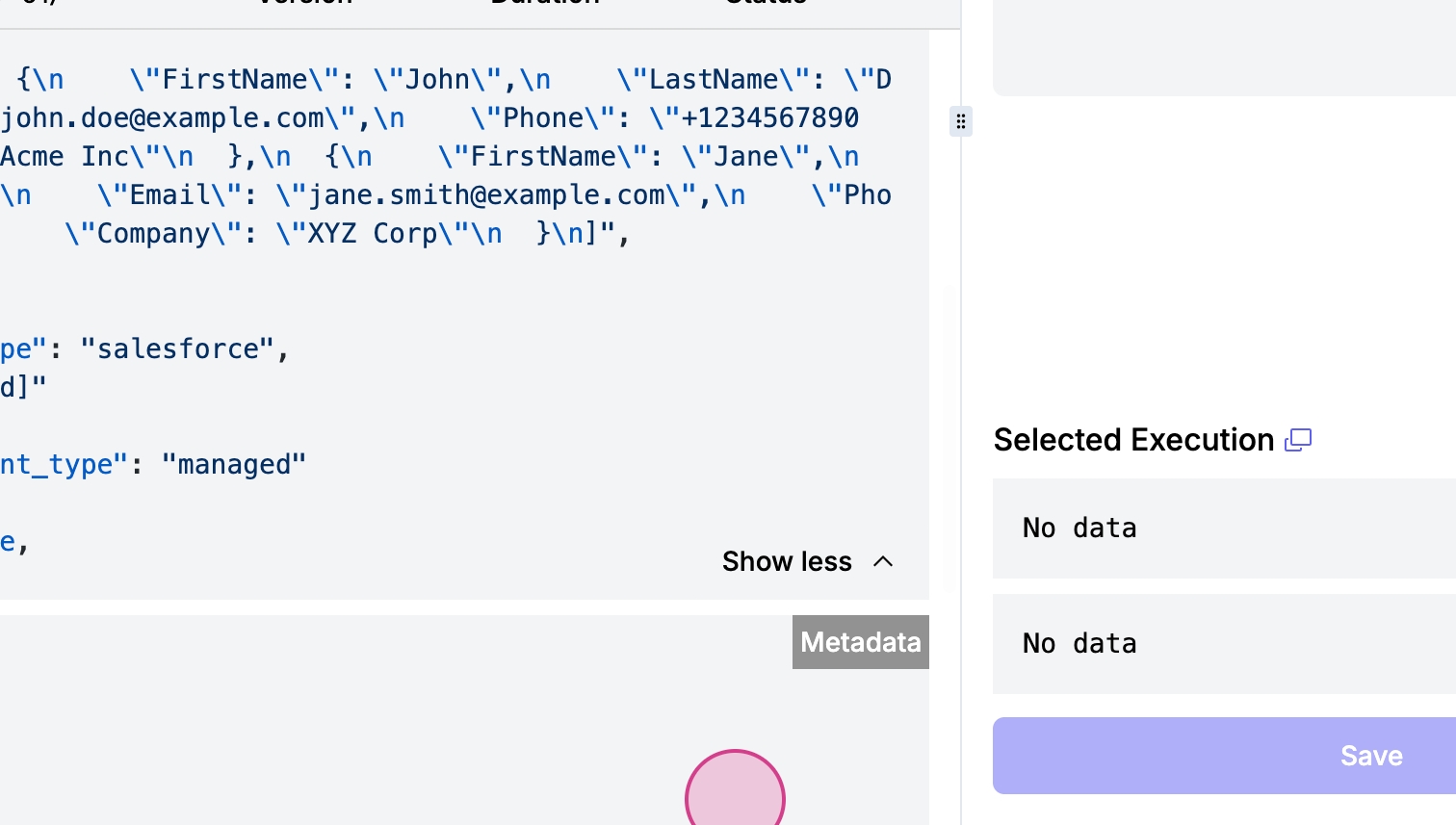Click the icon beside Selected Execution
1456x825 pixels.
[x=1298, y=441]
